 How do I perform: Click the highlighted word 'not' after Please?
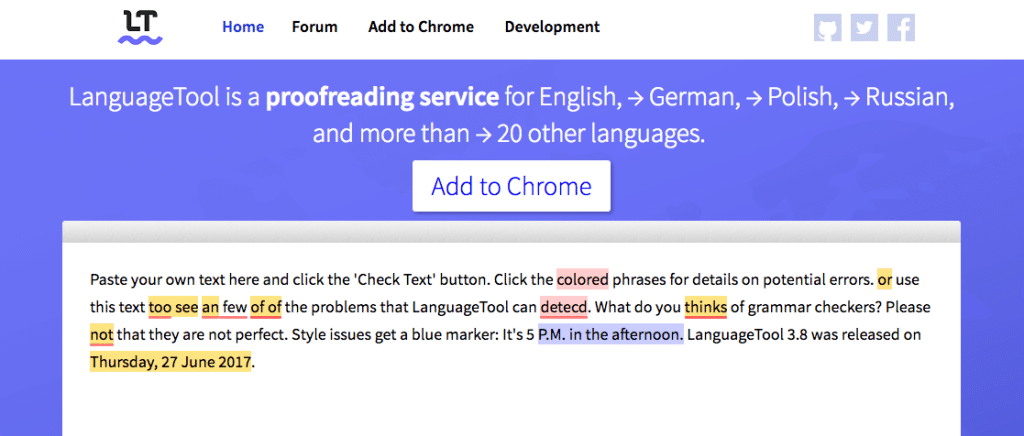[102, 335]
